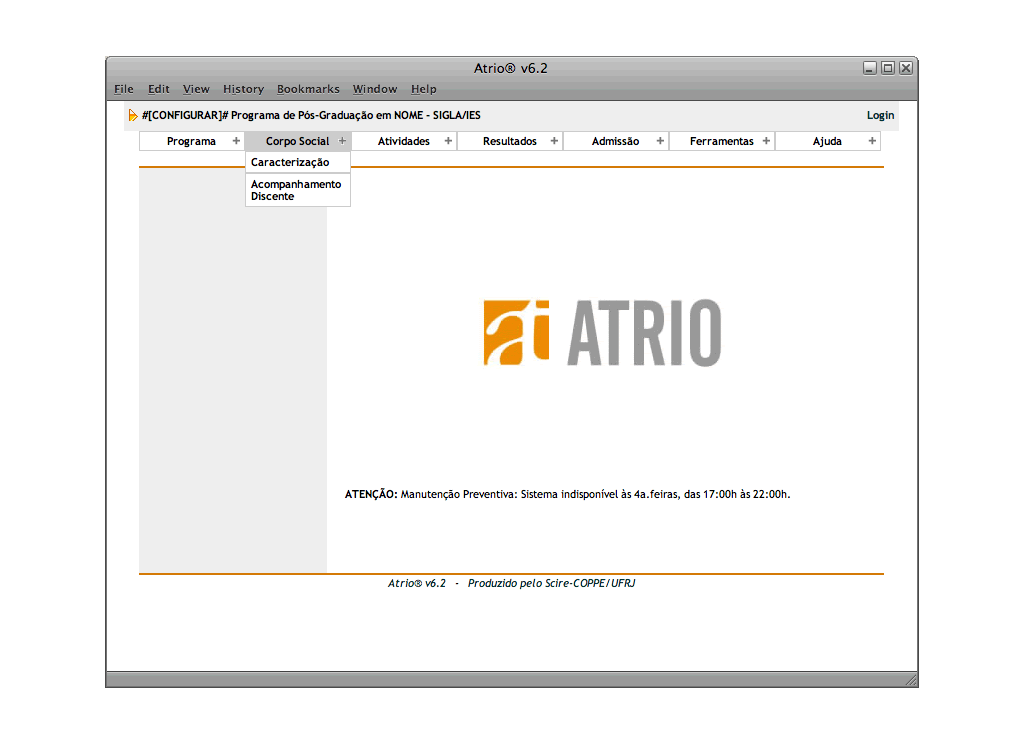Image resolution: width=1024 pixels, height=744 pixels.
Task: Open the Programa navigation menu
Action: [x=191, y=141]
